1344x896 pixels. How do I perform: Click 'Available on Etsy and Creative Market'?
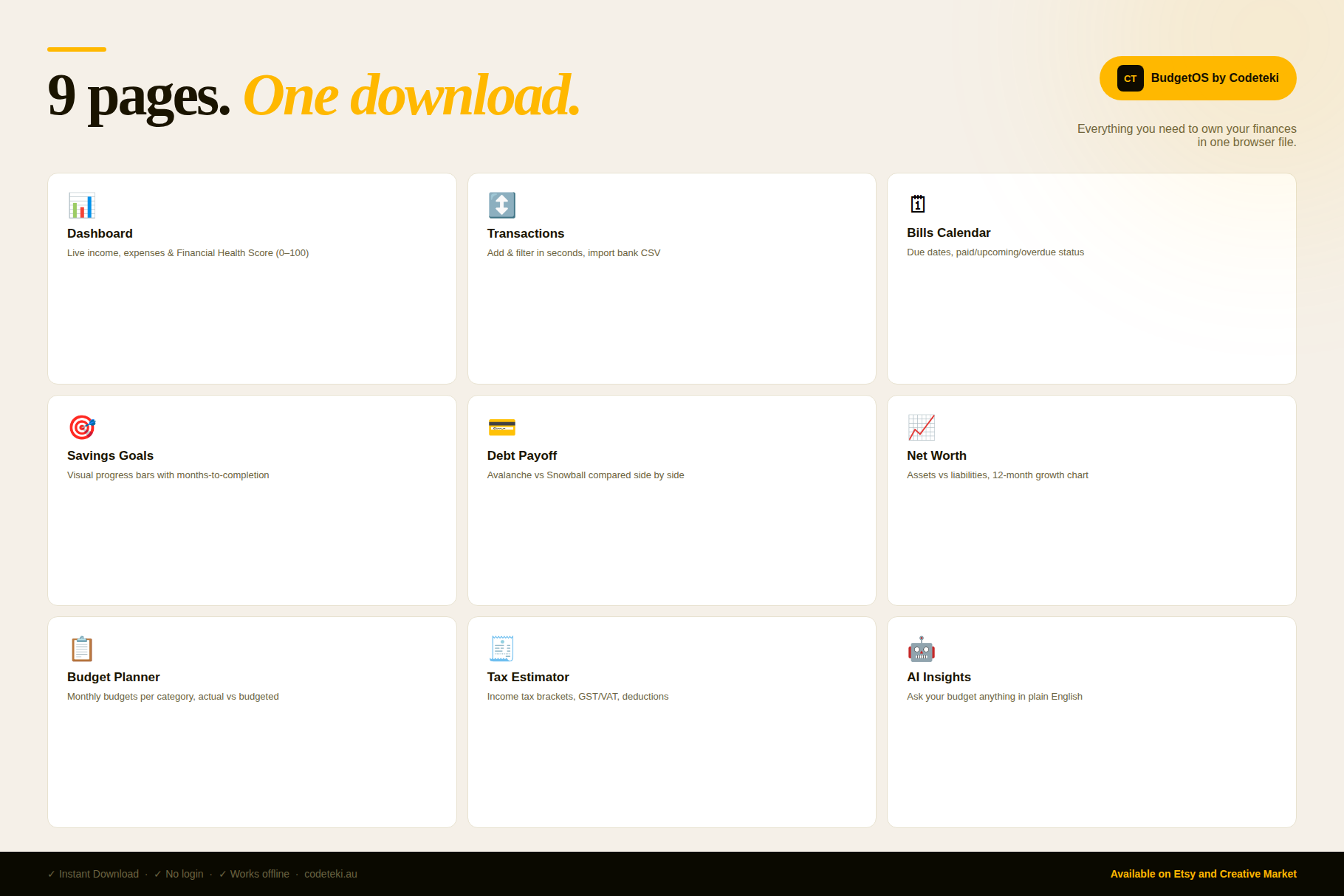pos(1204,874)
